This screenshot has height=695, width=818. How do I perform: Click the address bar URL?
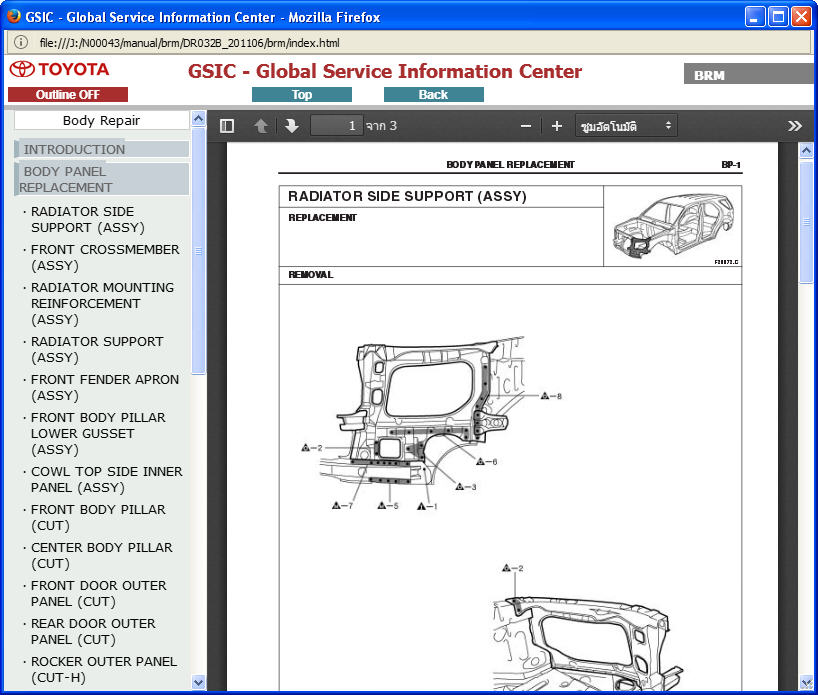pos(189,43)
